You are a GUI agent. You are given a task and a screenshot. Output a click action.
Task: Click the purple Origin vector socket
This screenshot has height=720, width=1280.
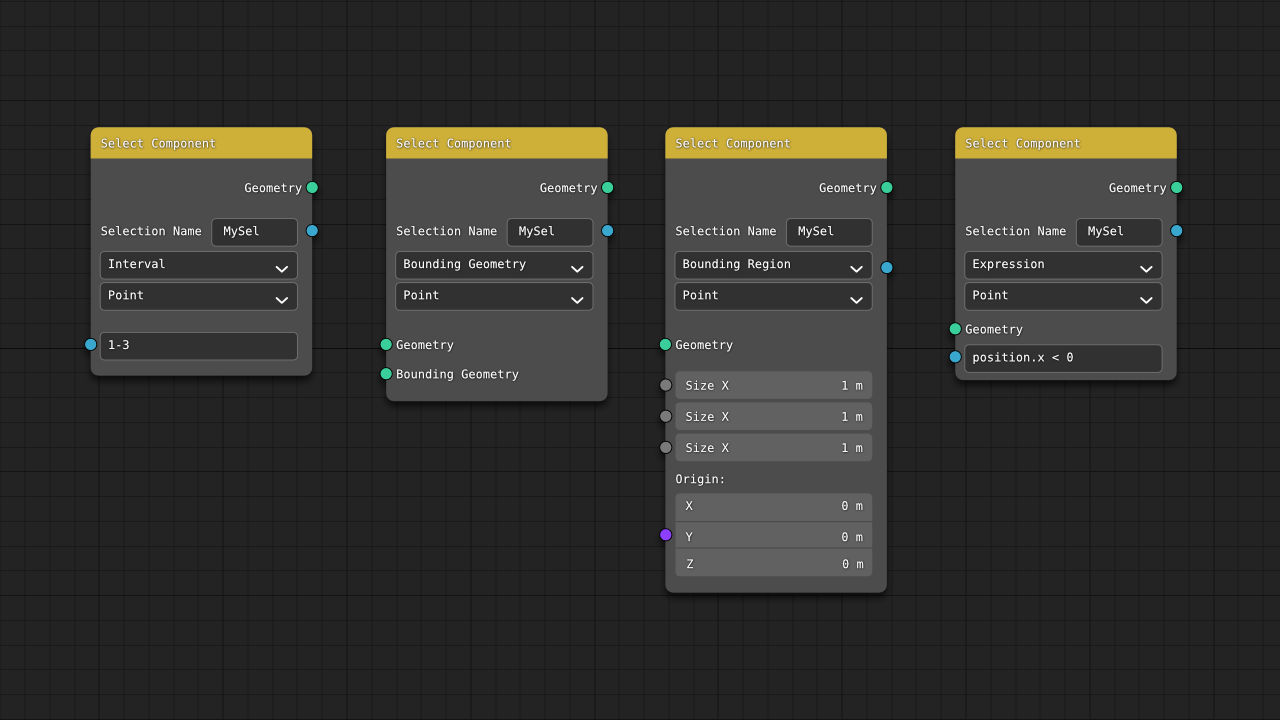point(666,535)
